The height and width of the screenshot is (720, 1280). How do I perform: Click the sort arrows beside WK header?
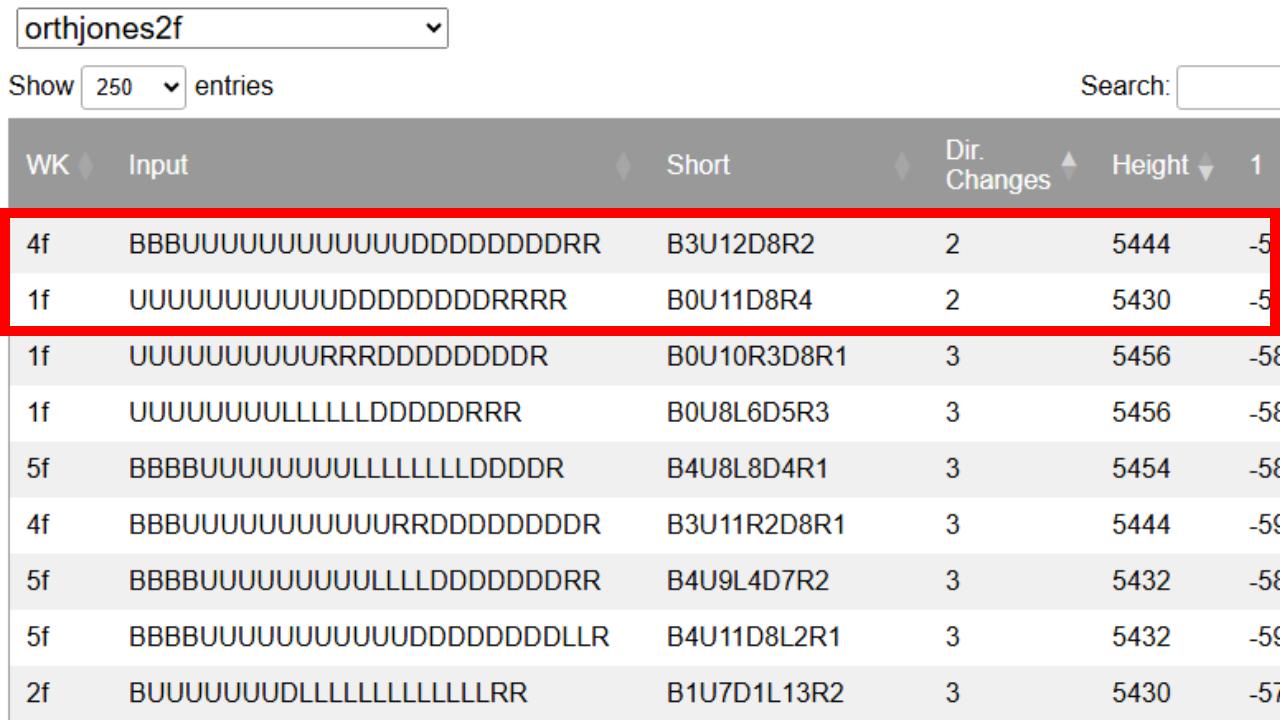click(x=84, y=166)
